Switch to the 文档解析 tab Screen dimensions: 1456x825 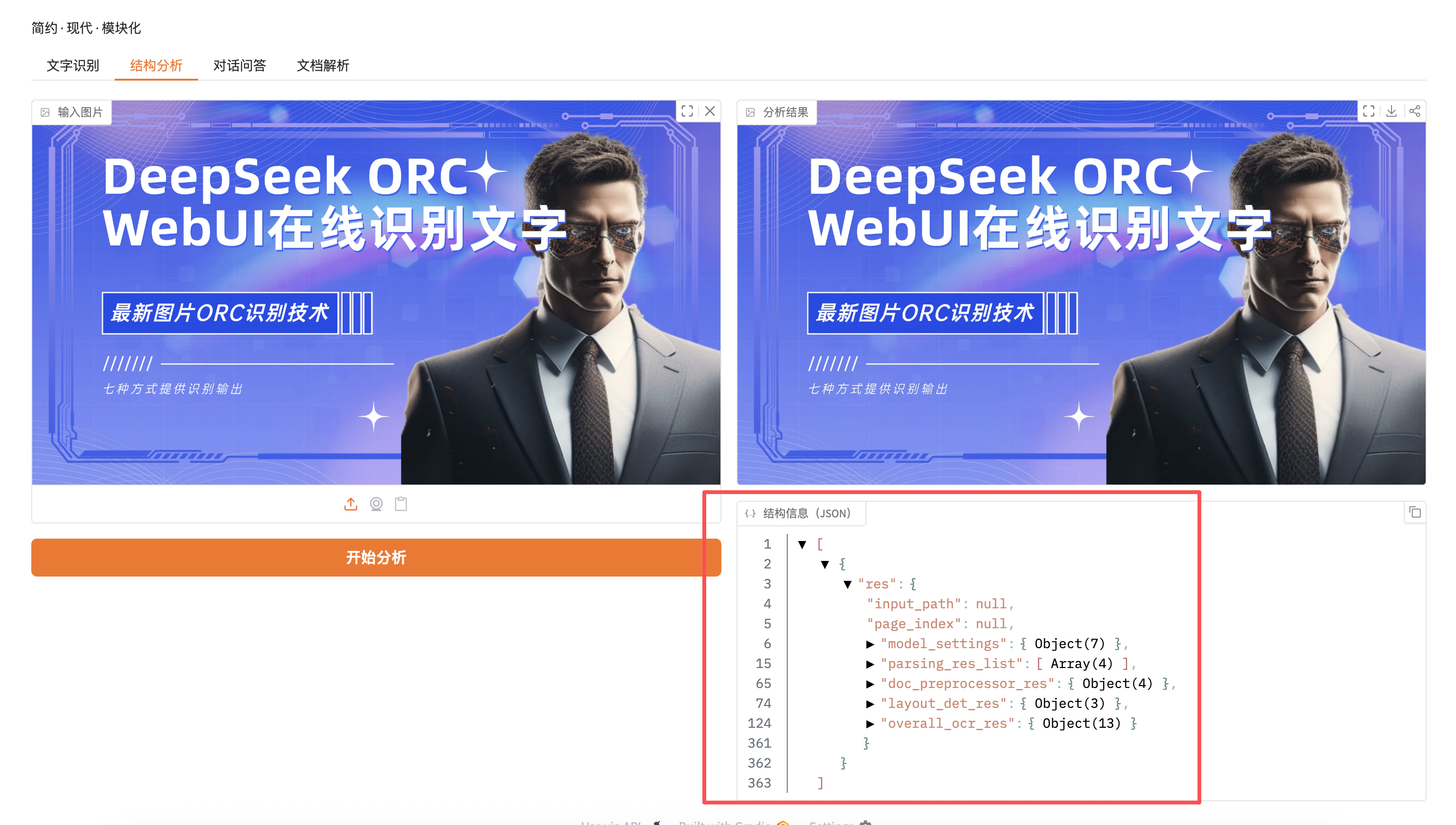(323, 66)
